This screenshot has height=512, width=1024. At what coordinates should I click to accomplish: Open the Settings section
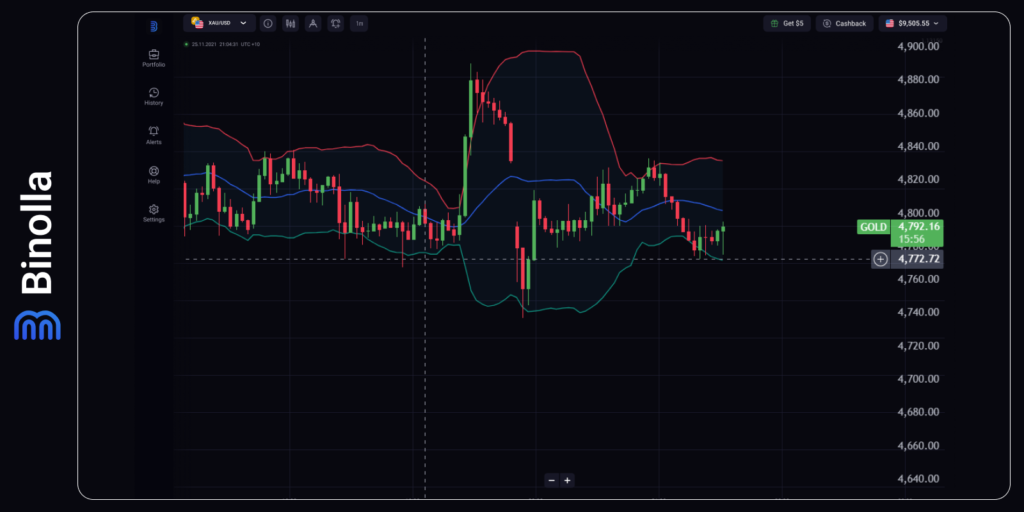(153, 213)
